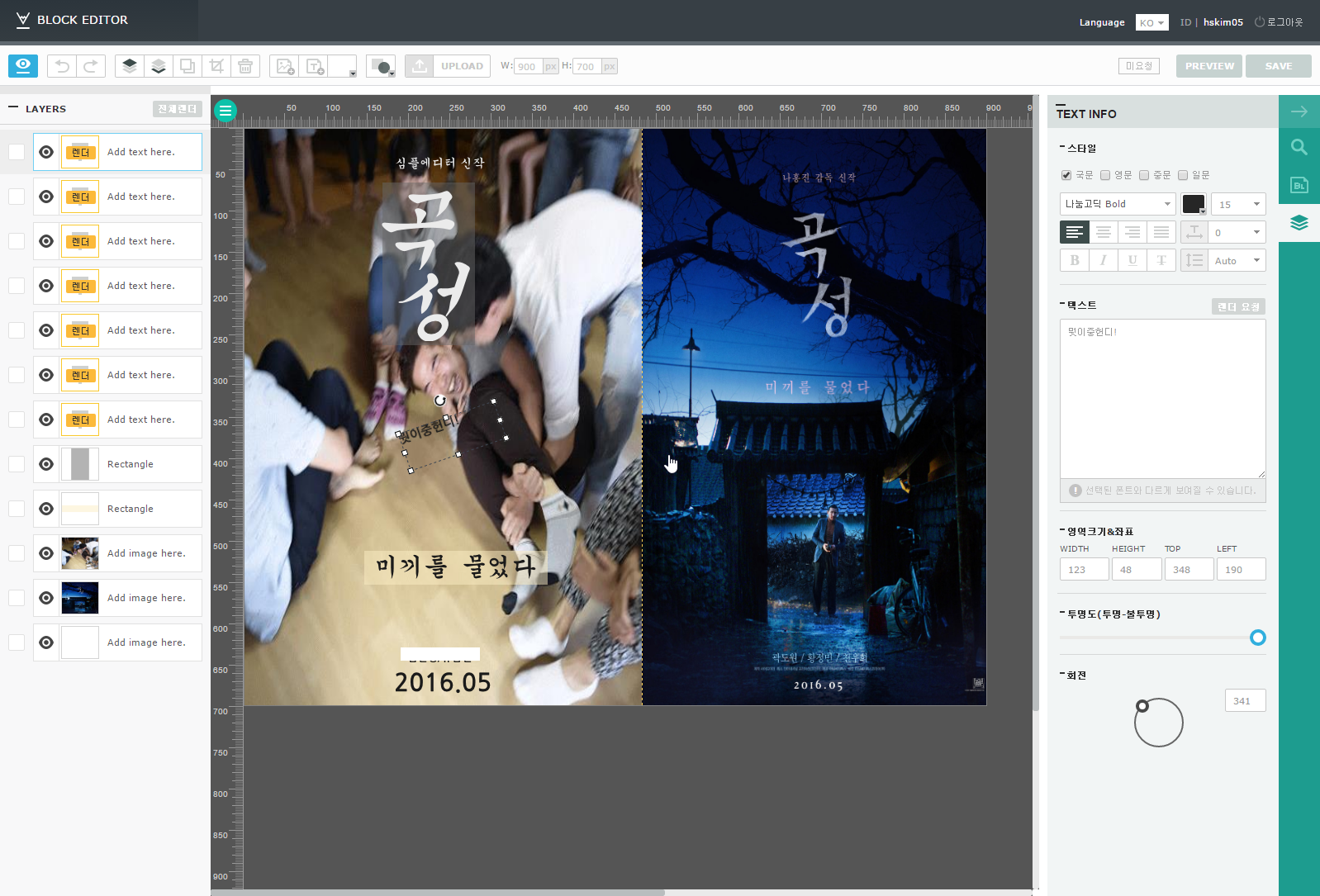The width and height of the screenshot is (1320, 896).
Task: Toggle bold text formatting
Action: pyautogui.click(x=1075, y=260)
